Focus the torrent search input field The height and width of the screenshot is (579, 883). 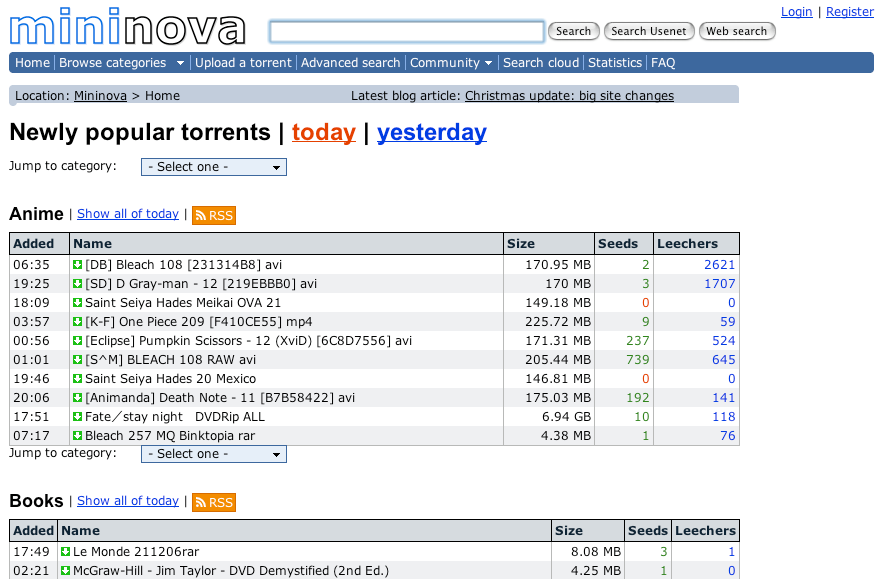point(407,32)
